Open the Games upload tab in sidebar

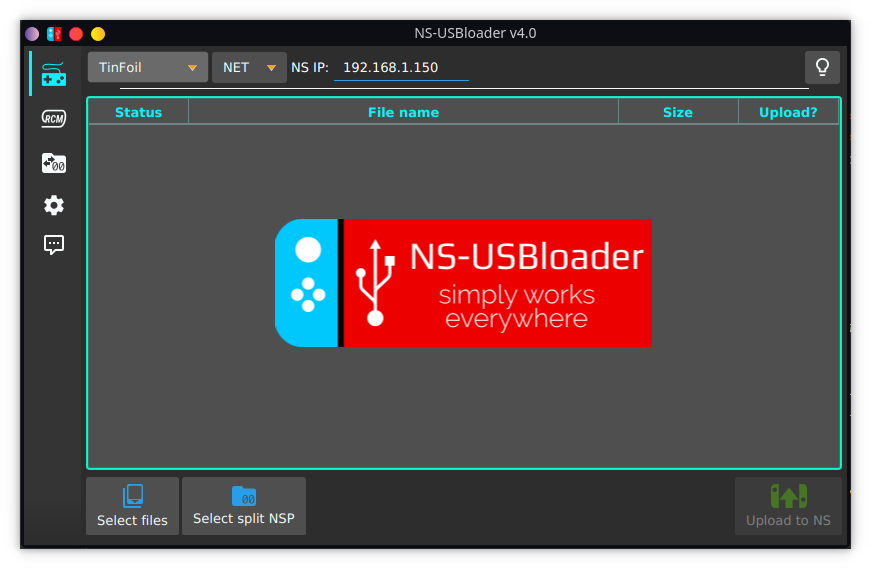[54, 74]
